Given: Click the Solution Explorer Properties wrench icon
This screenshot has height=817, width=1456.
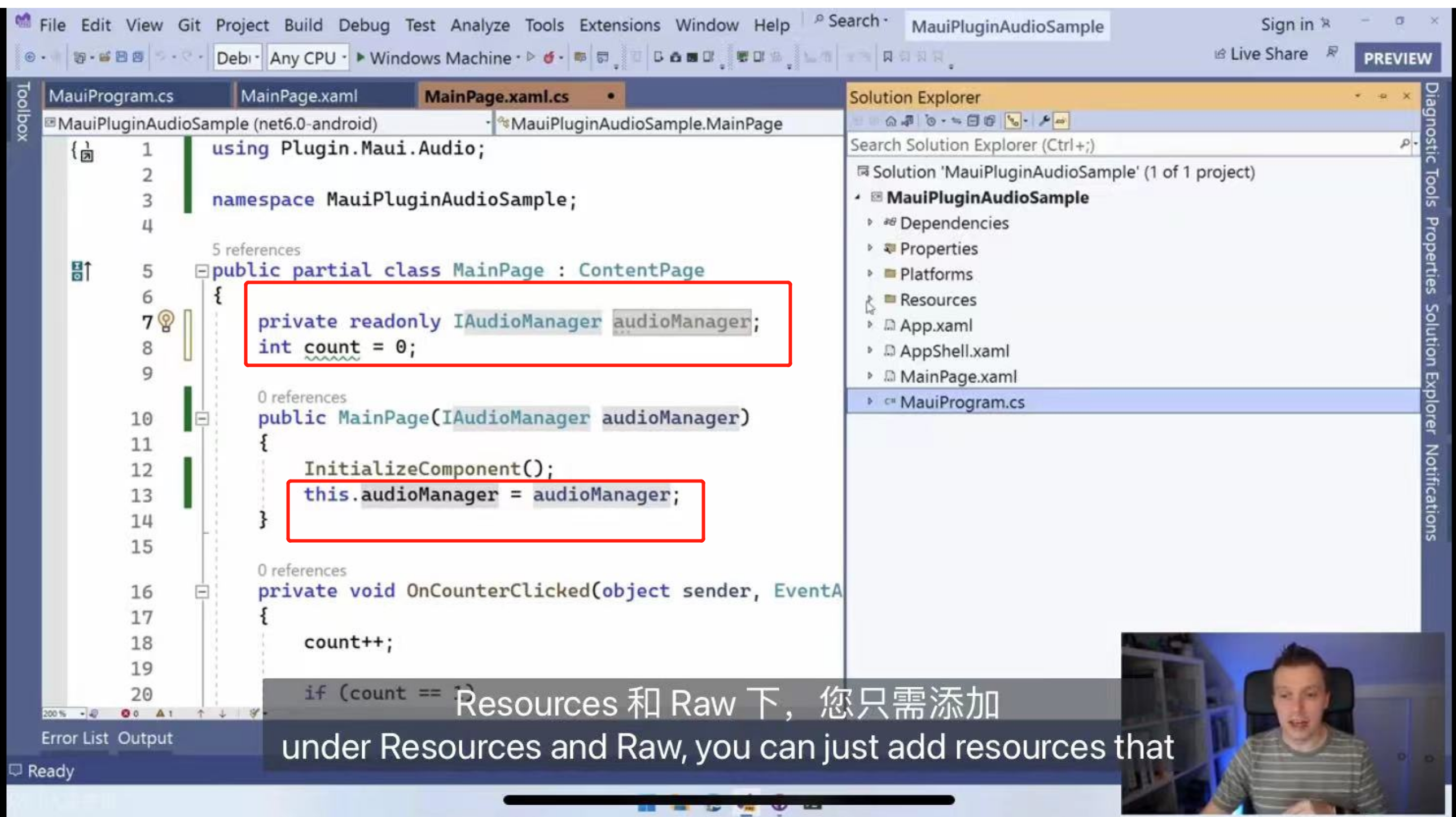Looking at the screenshot, I should 1044,121.
